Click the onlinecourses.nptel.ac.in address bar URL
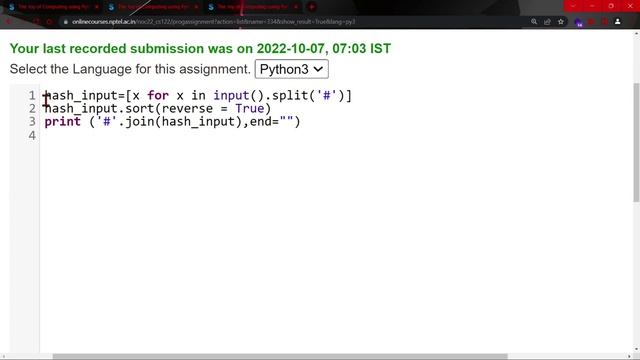 point(213,22)
